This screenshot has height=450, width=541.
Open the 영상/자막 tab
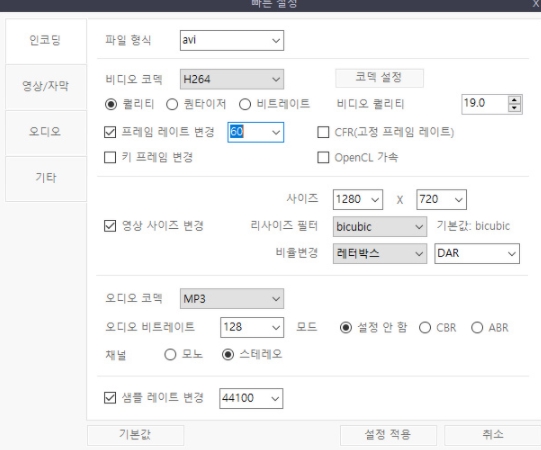coord(46,86)
